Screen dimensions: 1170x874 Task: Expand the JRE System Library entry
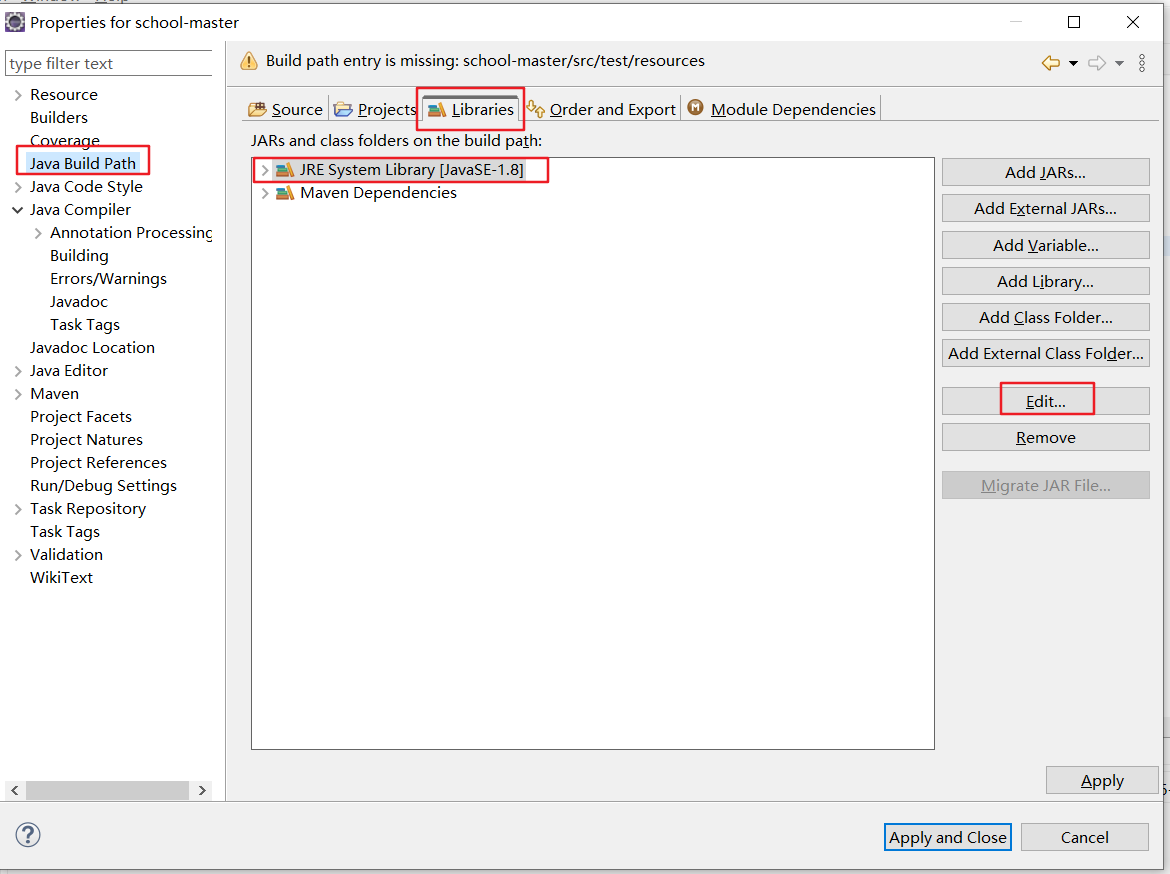(265, 170)
